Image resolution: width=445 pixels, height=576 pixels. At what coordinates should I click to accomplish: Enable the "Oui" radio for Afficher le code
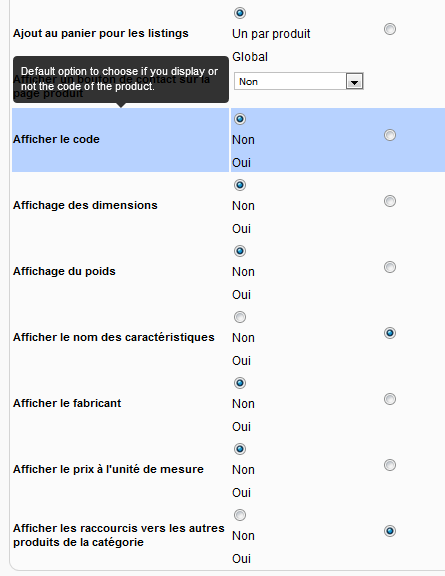pyautogui.click(x=390, y=135)
